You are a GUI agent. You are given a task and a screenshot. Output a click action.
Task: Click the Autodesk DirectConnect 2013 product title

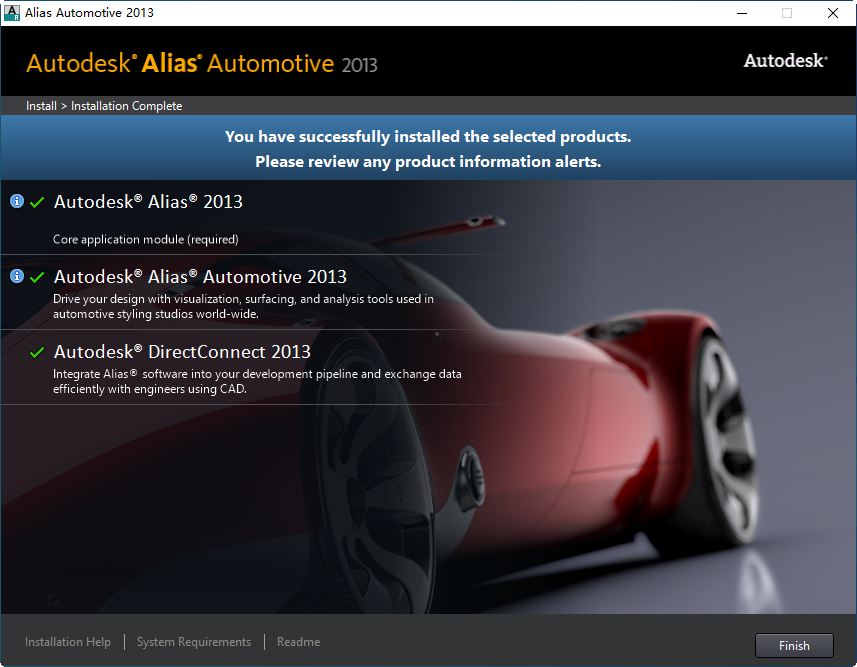pos(182,352)
